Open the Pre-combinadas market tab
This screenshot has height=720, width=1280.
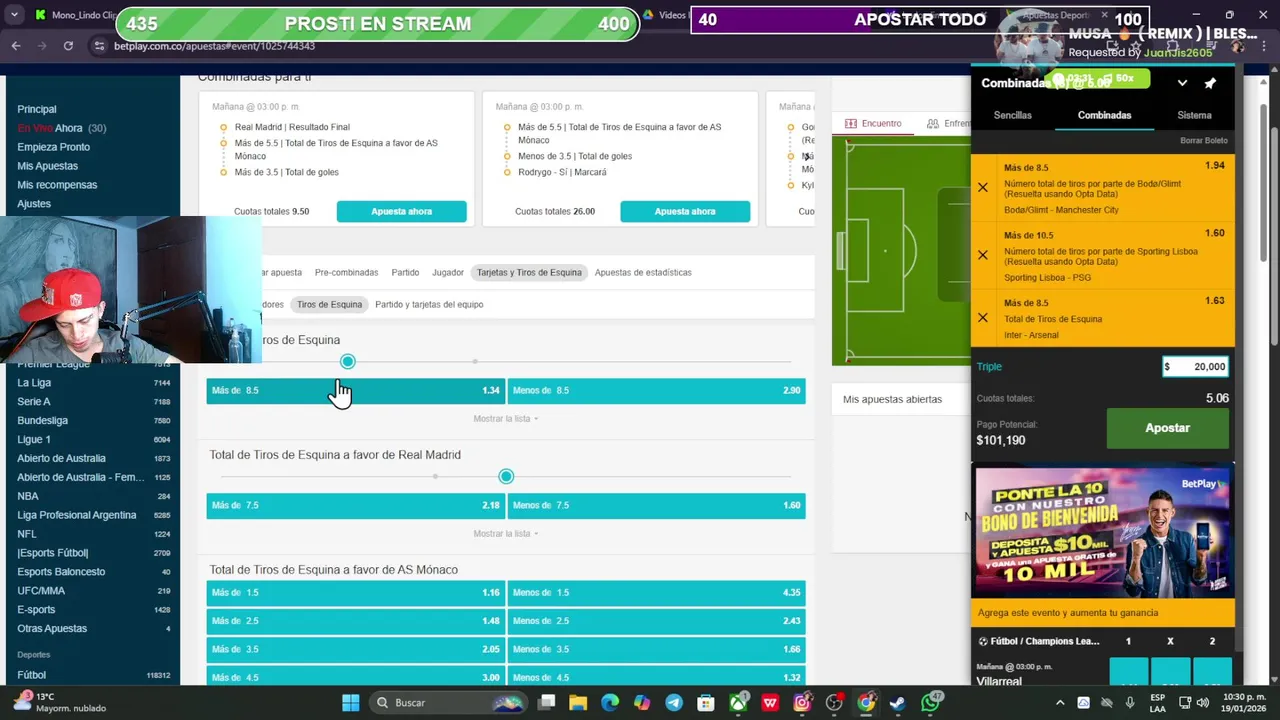[x=346, y=272]
